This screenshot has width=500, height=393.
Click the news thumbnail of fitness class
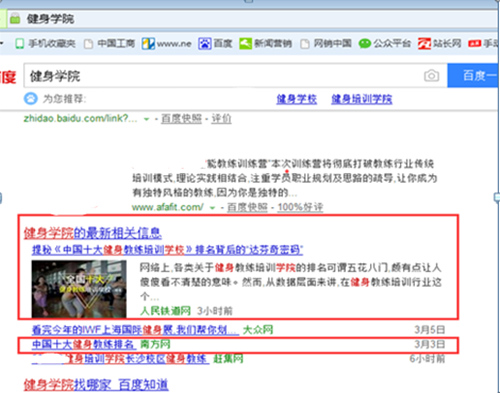[79, 289]
